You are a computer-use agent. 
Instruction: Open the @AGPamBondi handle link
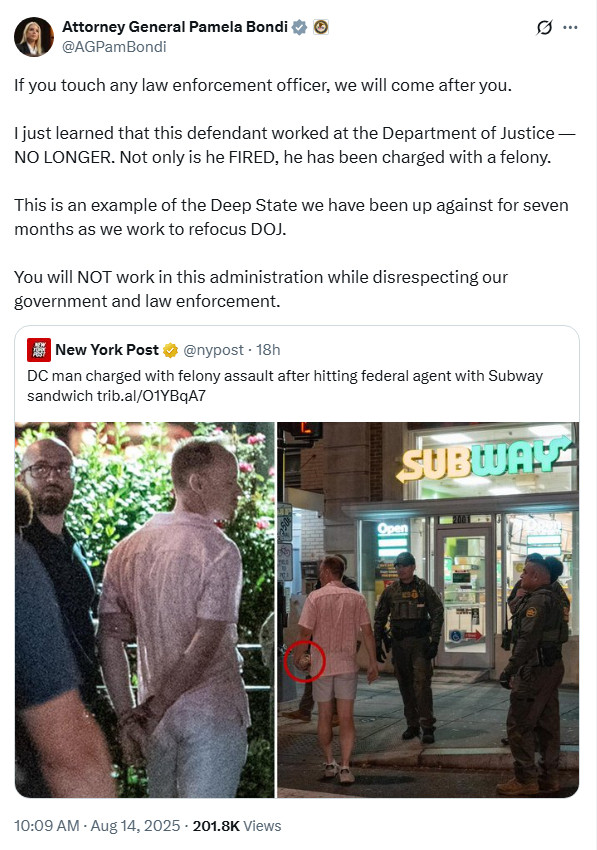(x=114, y=47)
